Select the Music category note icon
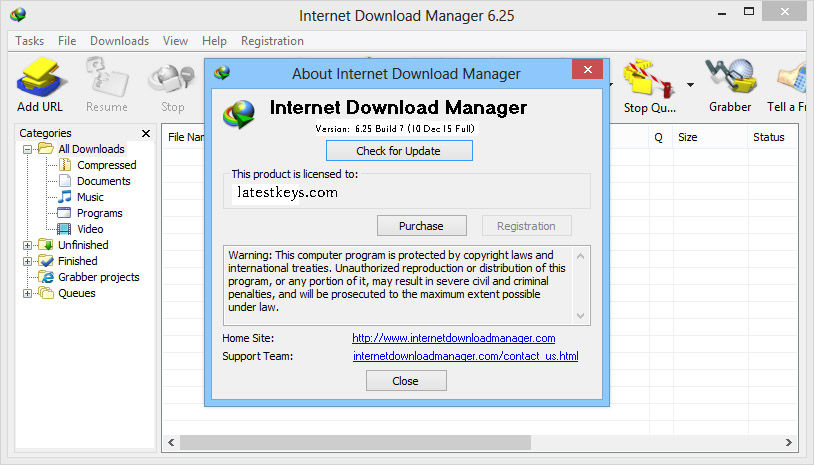Screen dimensions: 814x465 65,197
